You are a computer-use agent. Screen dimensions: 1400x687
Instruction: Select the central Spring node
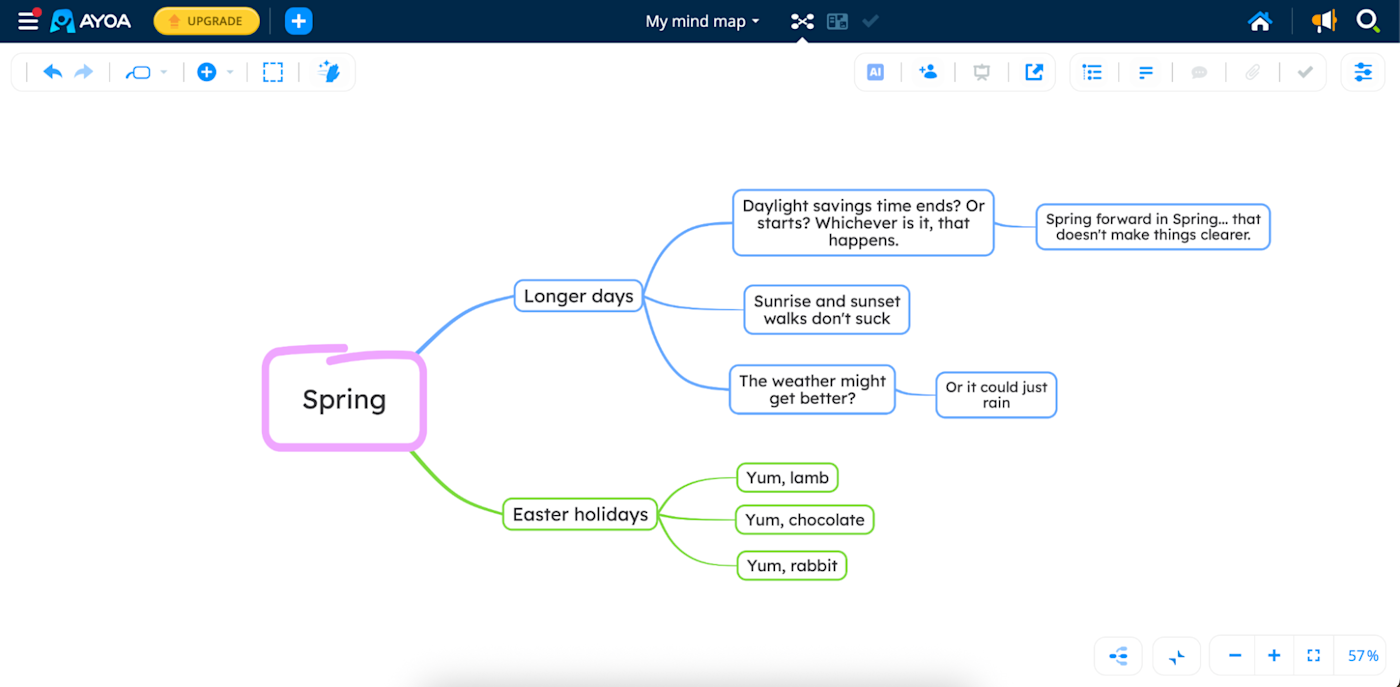click(344, 399)
